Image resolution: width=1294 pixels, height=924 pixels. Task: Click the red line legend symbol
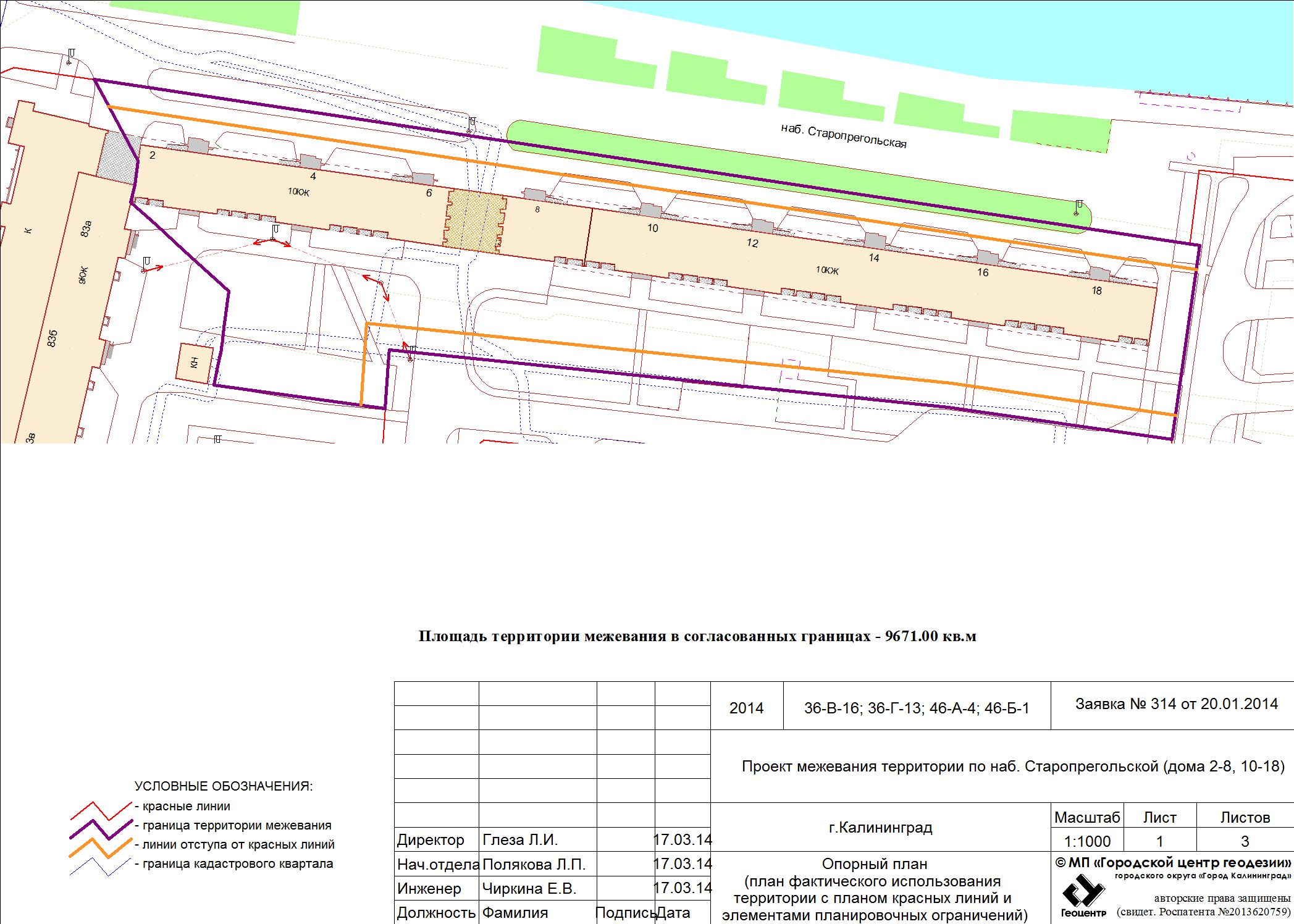[101, 810]
